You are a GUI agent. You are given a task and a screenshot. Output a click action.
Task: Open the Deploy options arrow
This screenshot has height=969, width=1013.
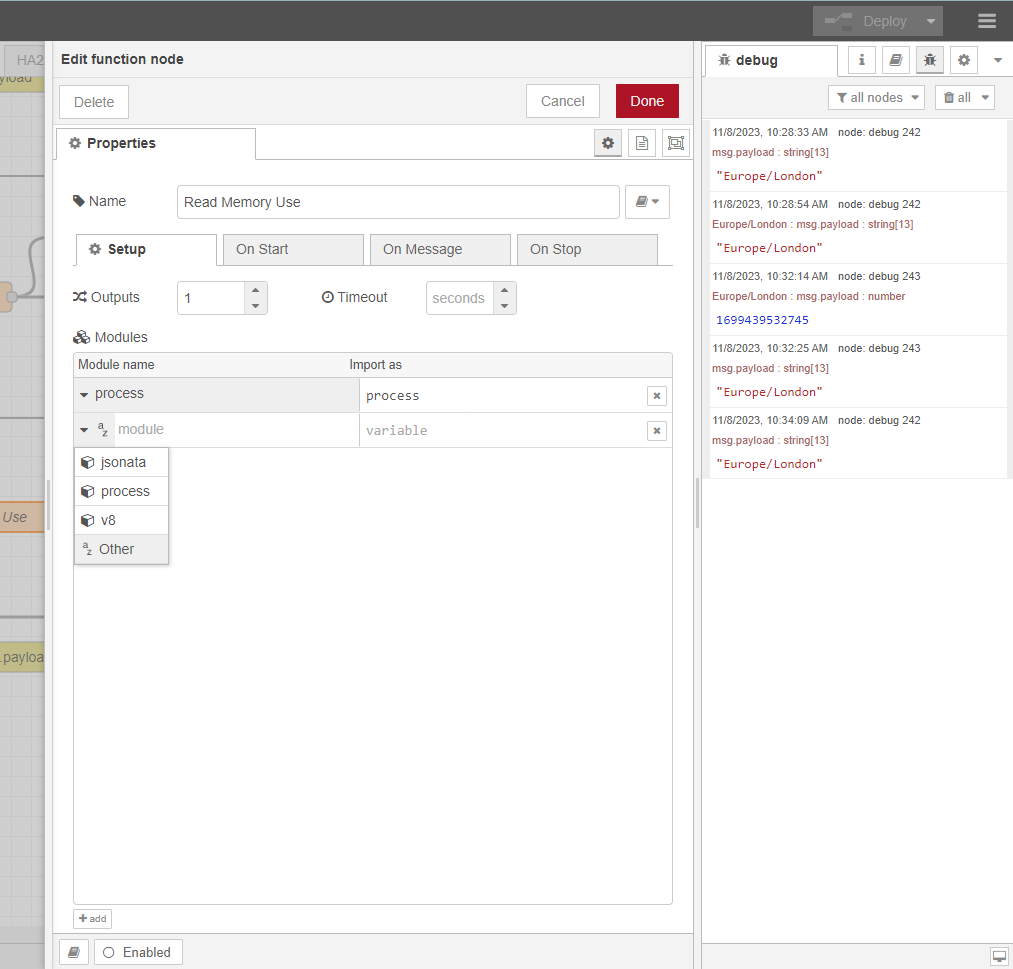click(931, 21)
